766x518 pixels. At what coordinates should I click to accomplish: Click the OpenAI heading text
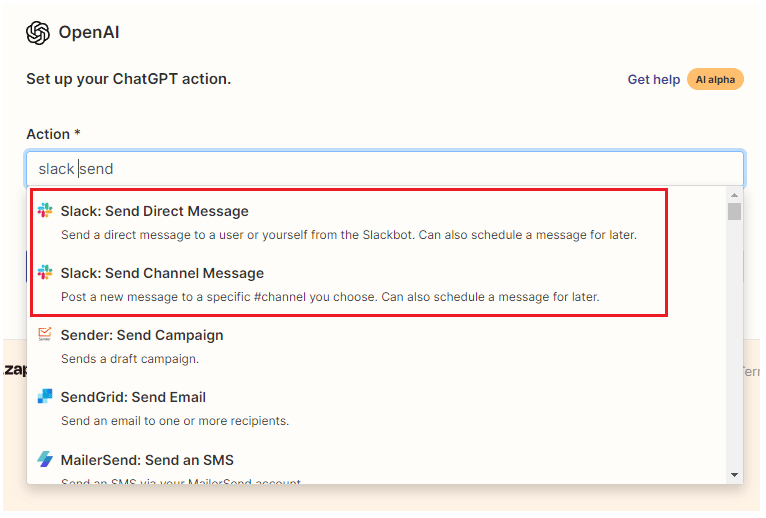[89, 33]
